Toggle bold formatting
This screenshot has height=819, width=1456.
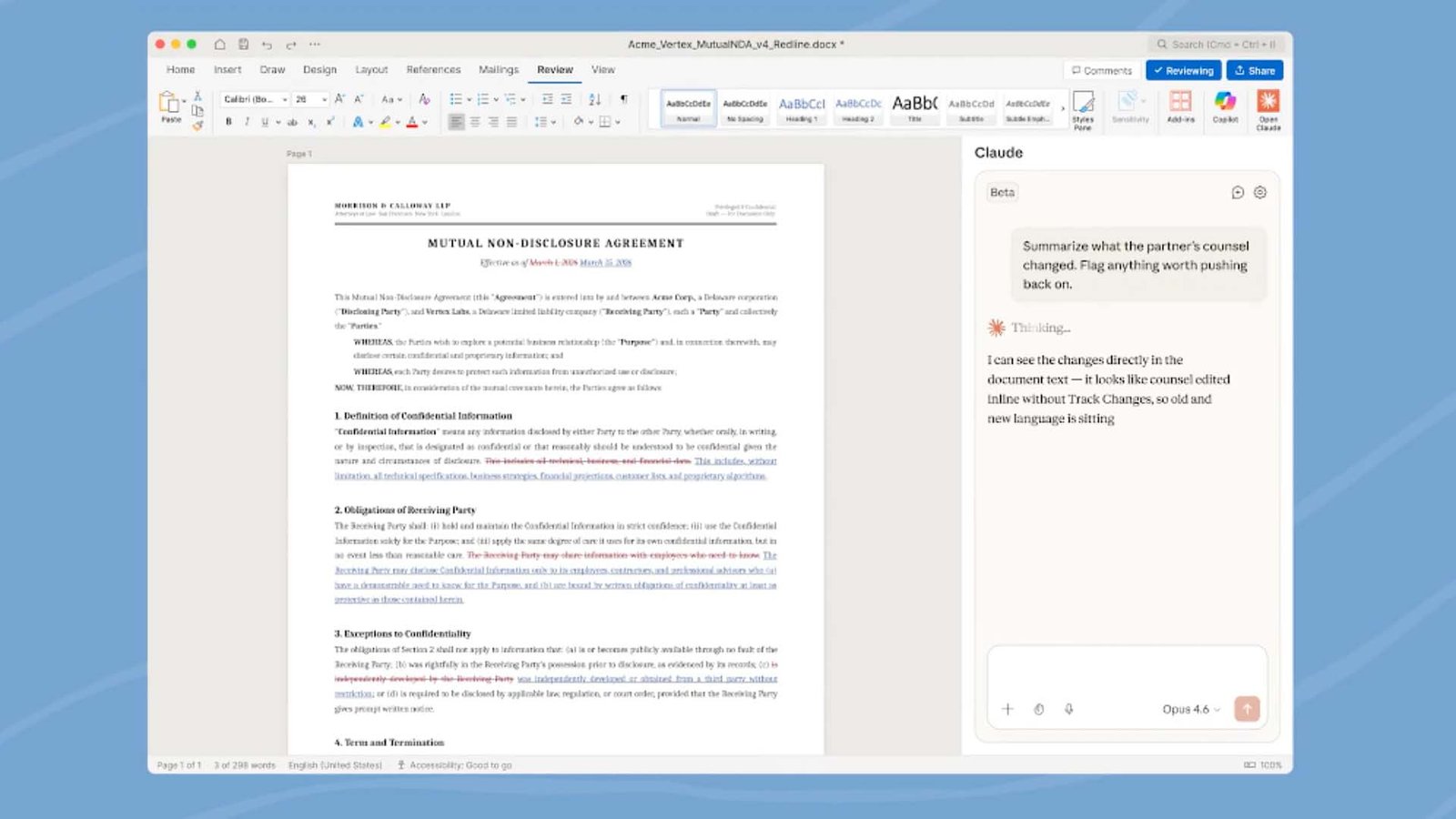pos(228,122)
